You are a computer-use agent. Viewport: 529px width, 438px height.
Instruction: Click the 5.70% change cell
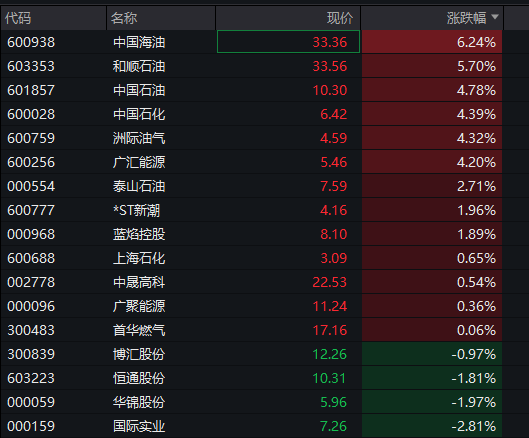point(432,66)
